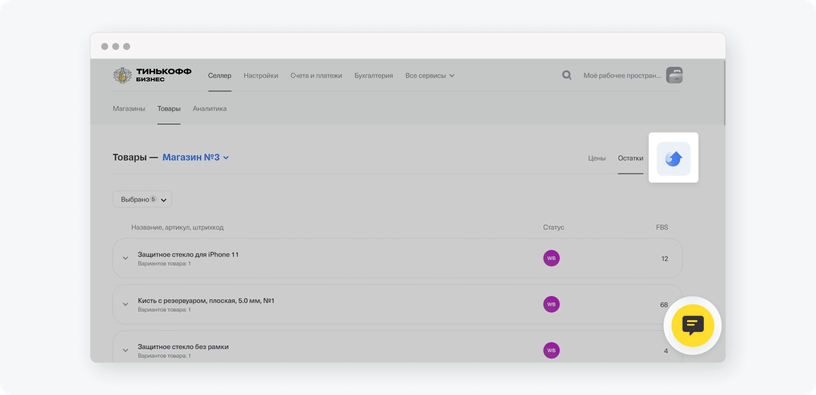Open Счета и платежи section
Viewport: 816px width, 395px height.
[x=316, y=75]
